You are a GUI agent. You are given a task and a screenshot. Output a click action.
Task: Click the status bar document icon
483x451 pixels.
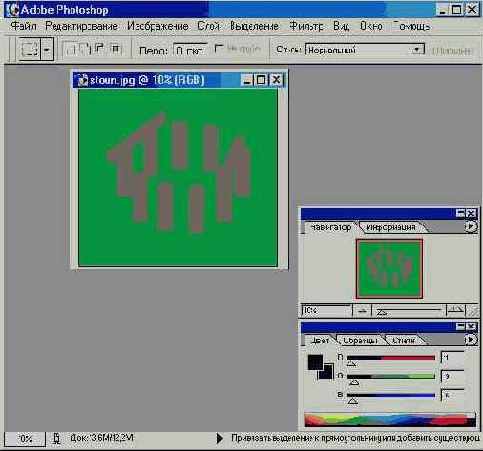(57, 439)
